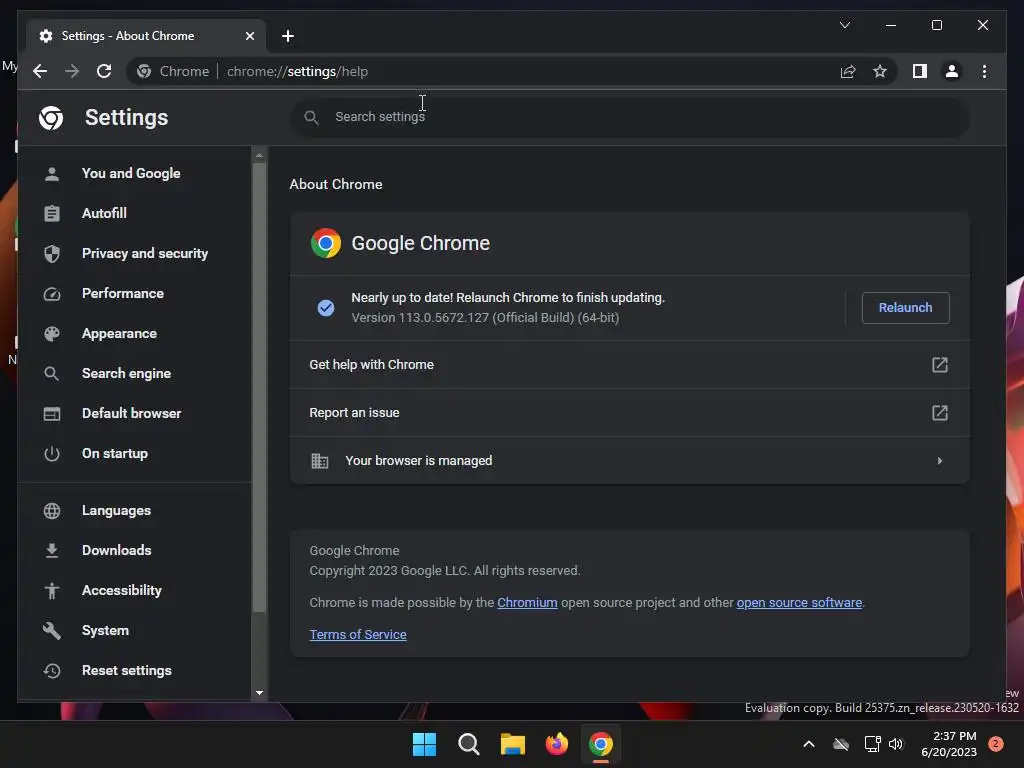1024x768 pixels.
Task: Open File Explorer from the taskbar
Action: click(513, 744)
